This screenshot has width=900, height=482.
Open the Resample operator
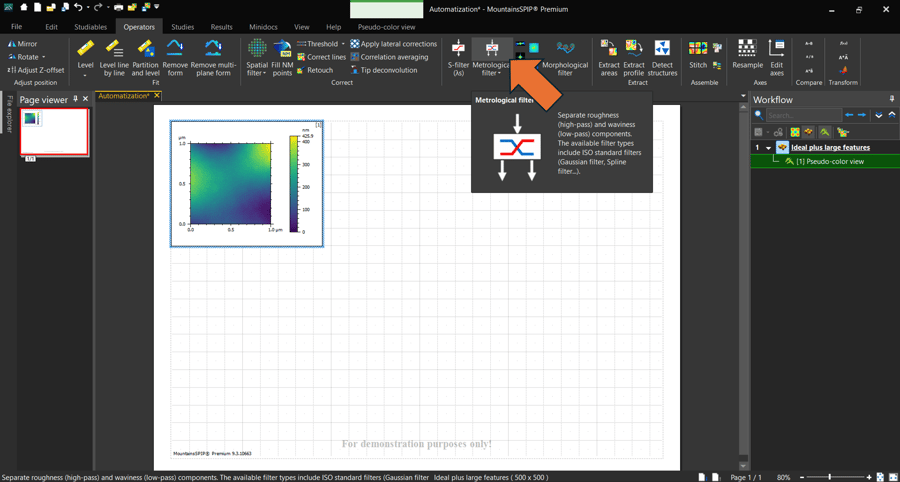[x=747, y=55]
